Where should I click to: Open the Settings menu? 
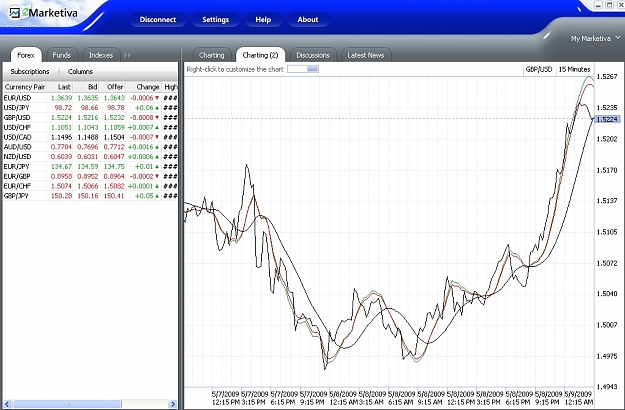216,20
